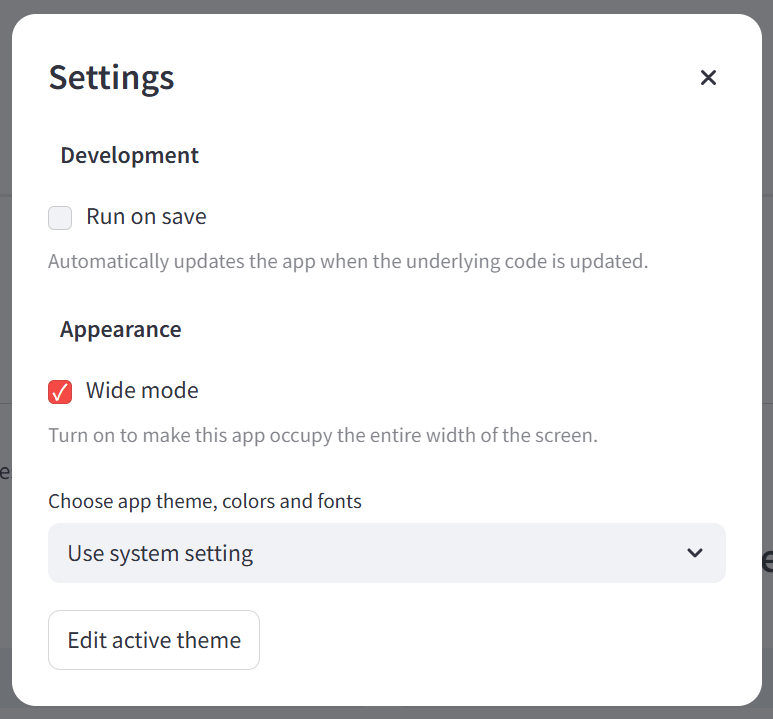Image resolution: width=773 pixels, height=719 pixels.
Task: Click the empty unchecked box beside Run on save
Action: (x=60, y=217)
